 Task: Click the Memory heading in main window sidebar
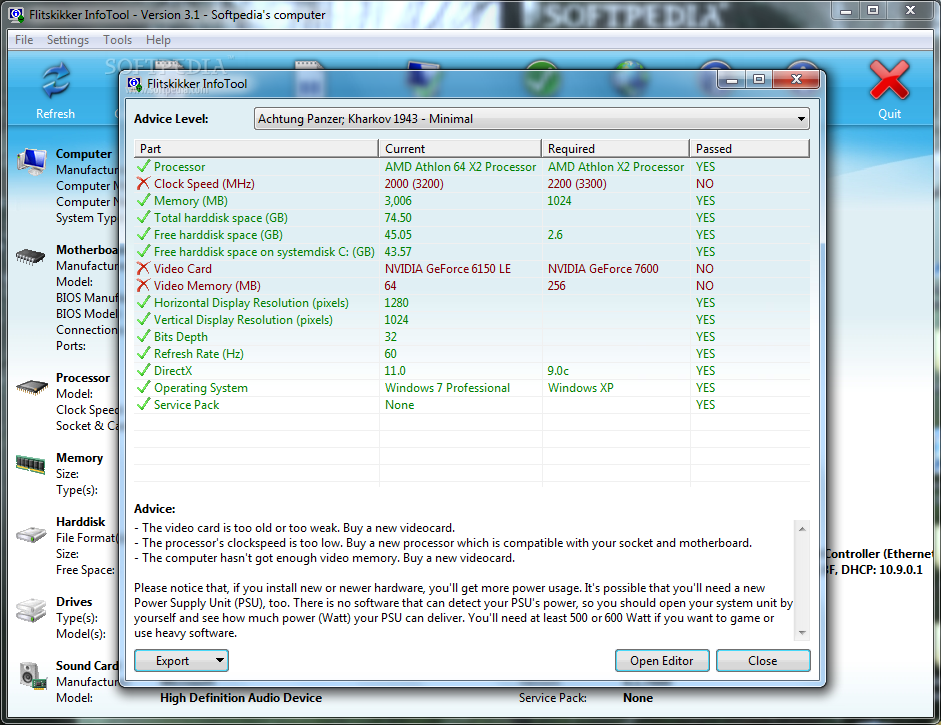click(79, 458)
